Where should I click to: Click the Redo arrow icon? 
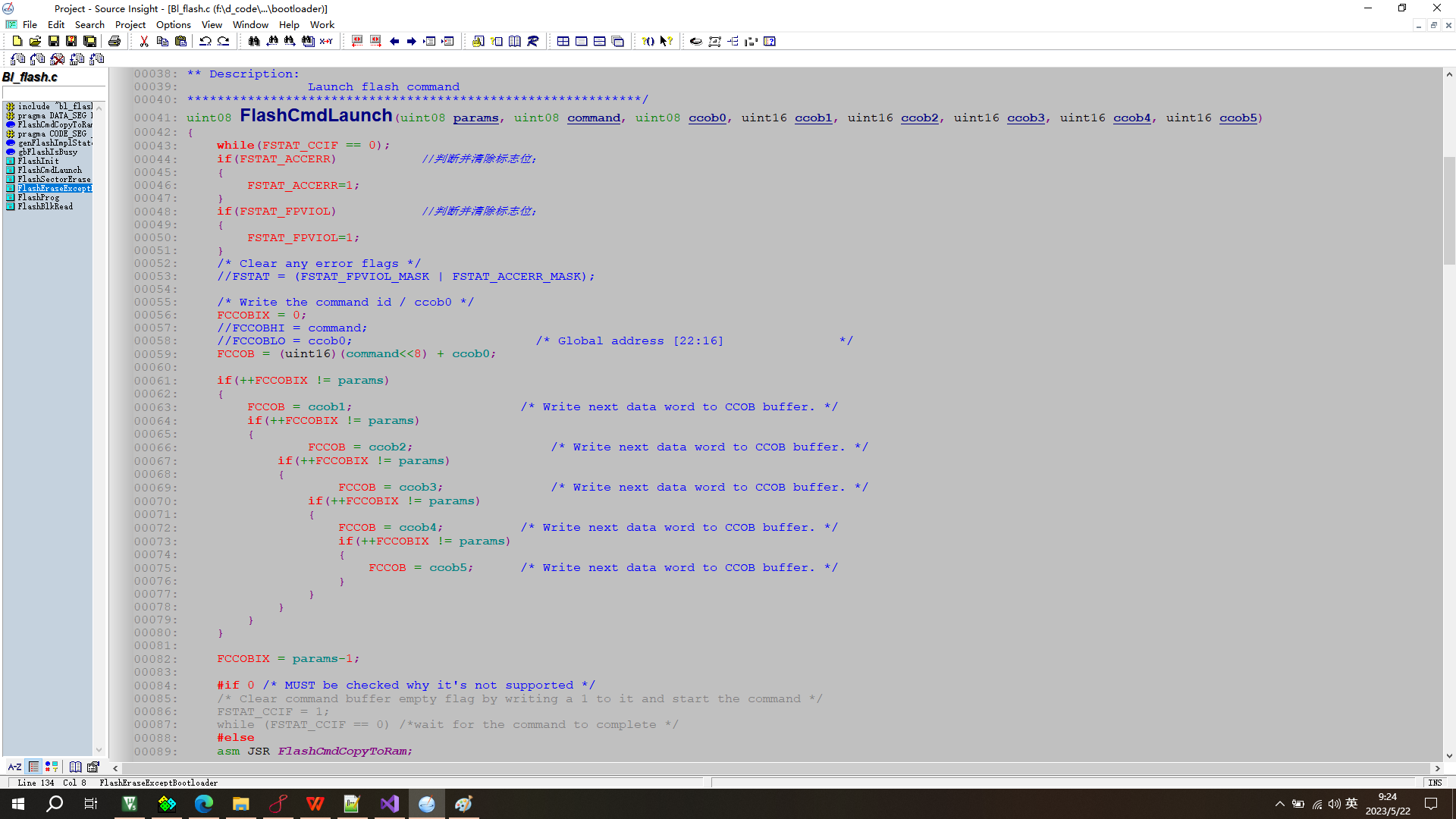(x=224, y=42)
